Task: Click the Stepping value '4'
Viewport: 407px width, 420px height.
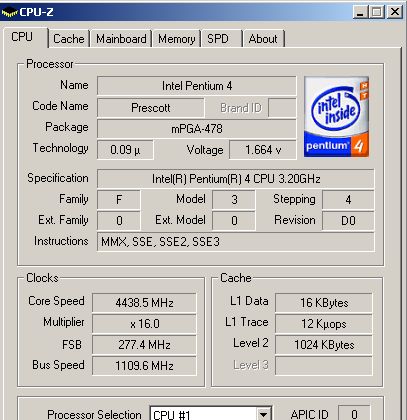Action: [348, 200]
